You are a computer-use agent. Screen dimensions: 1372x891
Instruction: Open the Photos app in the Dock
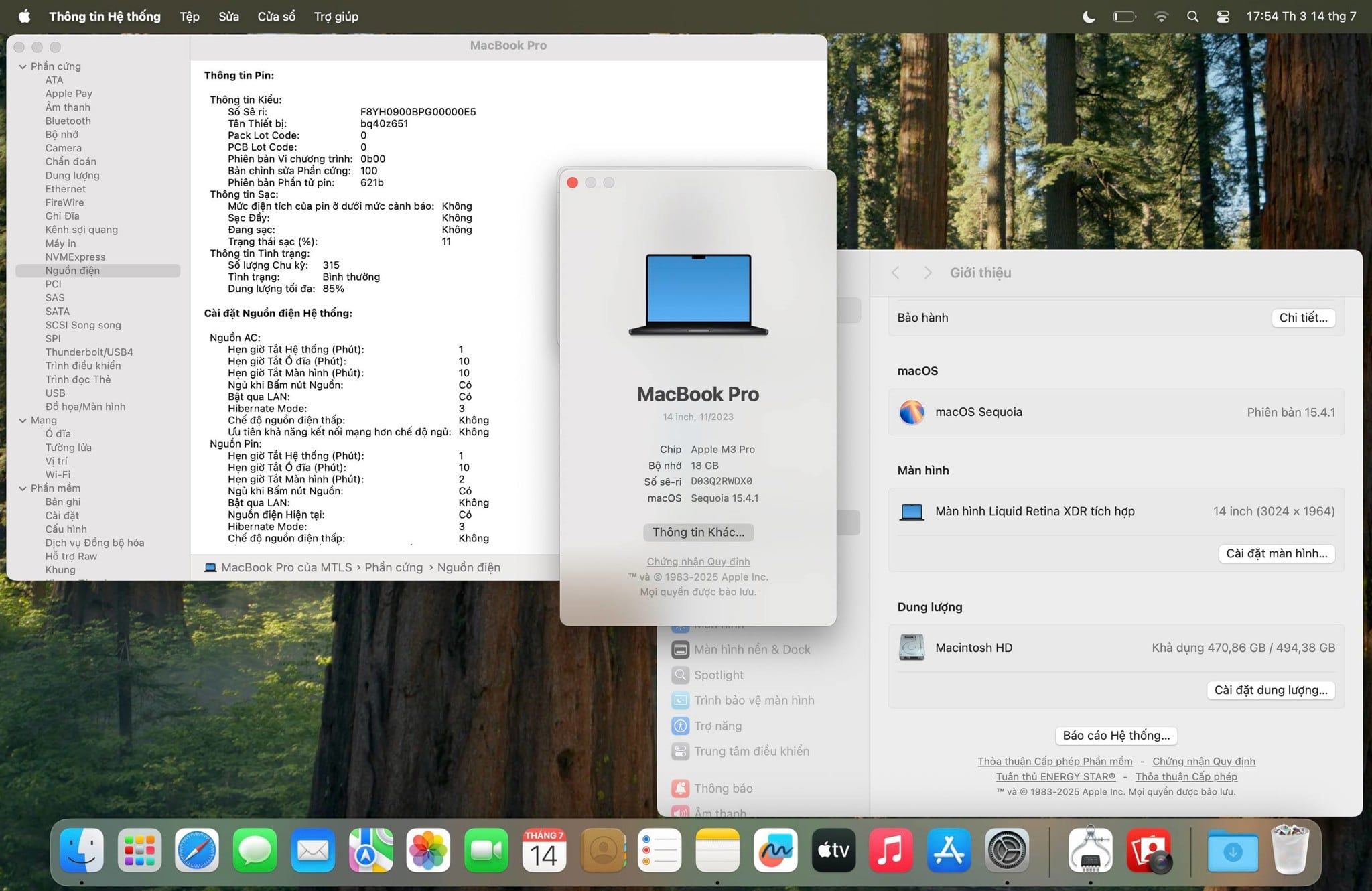[x=428, y=850]
